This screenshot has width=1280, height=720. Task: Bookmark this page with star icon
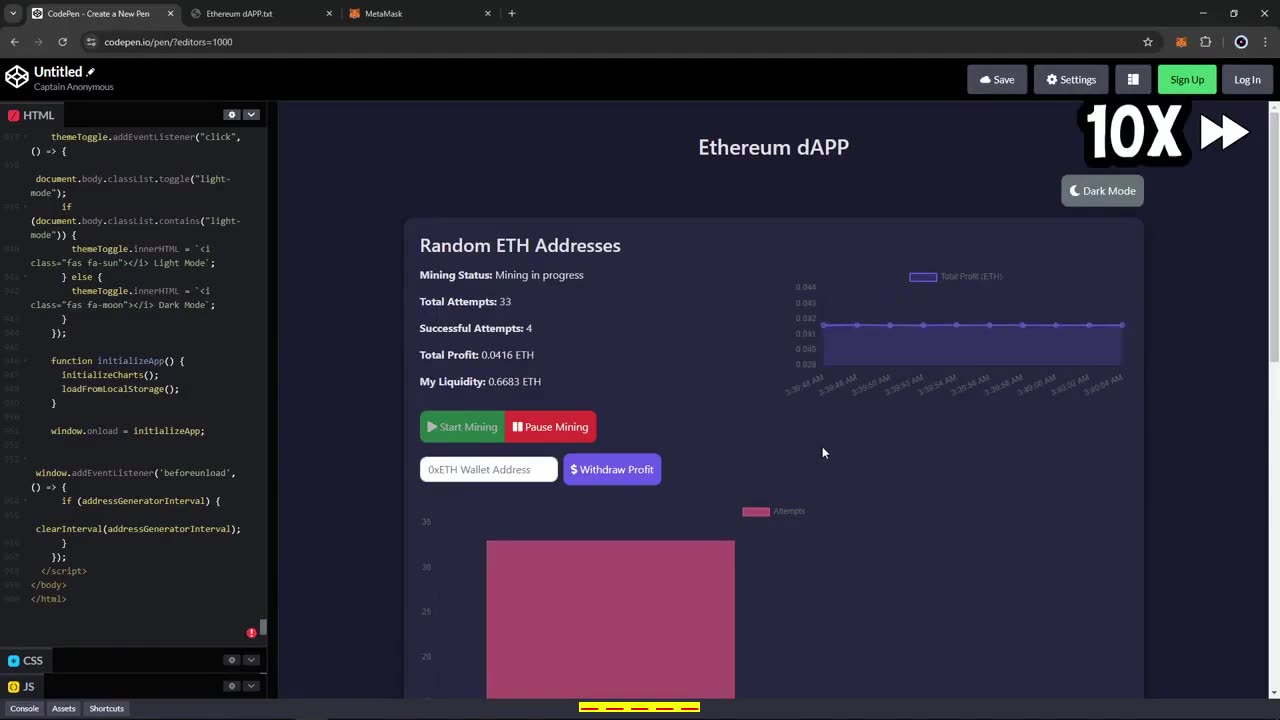(x=1148, y=42)
